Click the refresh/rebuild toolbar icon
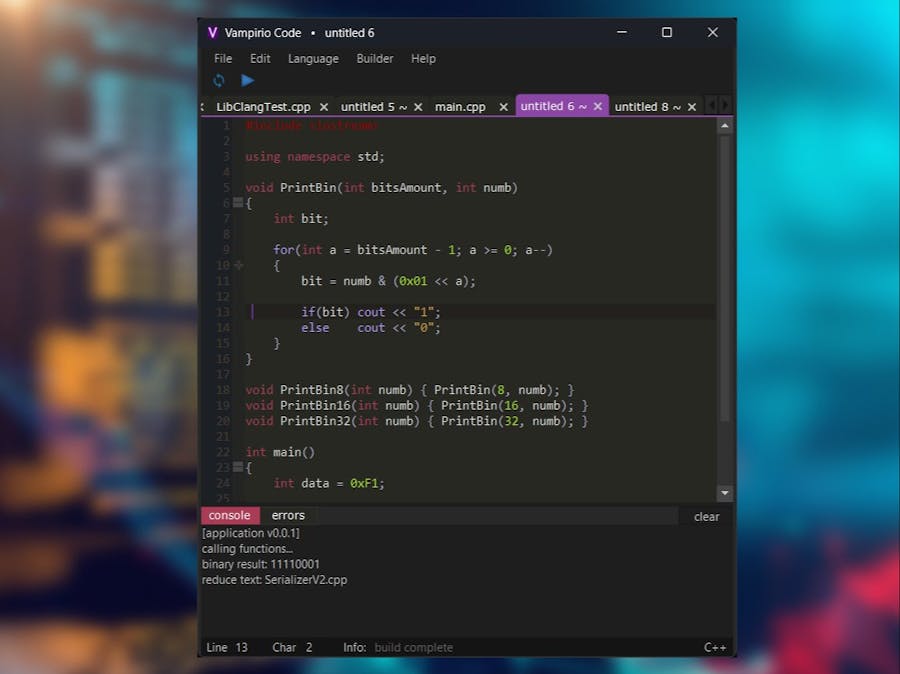 pyautogui.click(x=219, y=80)
